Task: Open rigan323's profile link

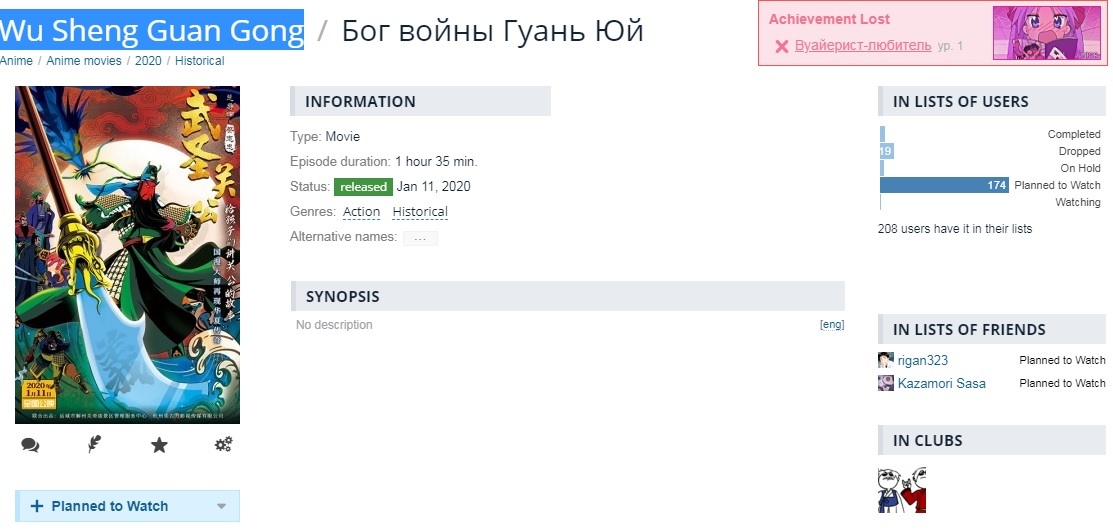Action: (922, 360)
